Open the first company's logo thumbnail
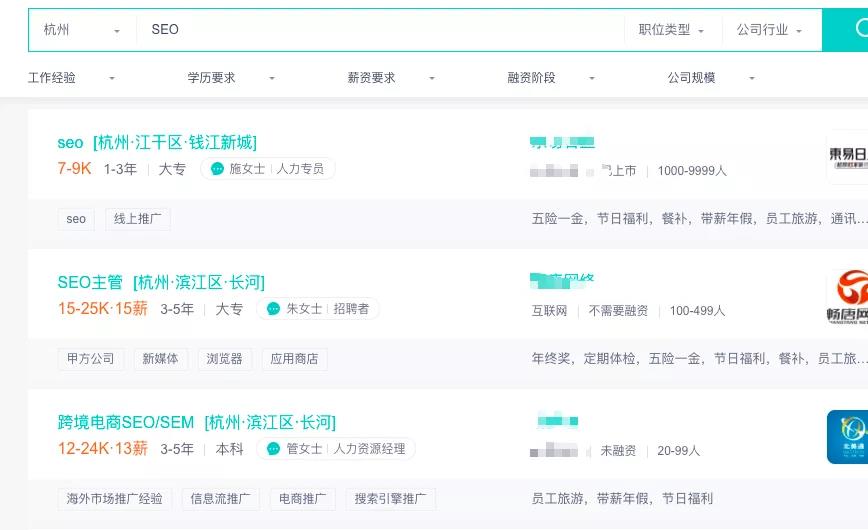Screen dimensions: 868x530 [847, 157]
